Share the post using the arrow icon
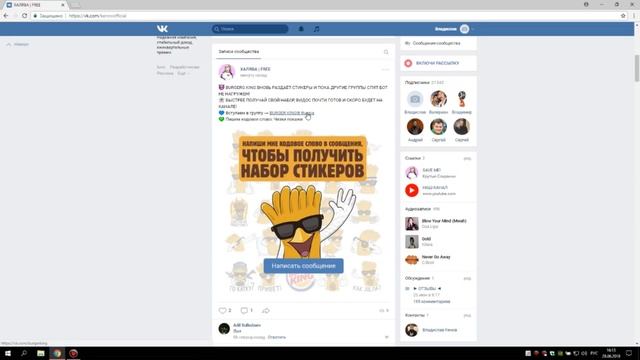 tap(266, 311)
